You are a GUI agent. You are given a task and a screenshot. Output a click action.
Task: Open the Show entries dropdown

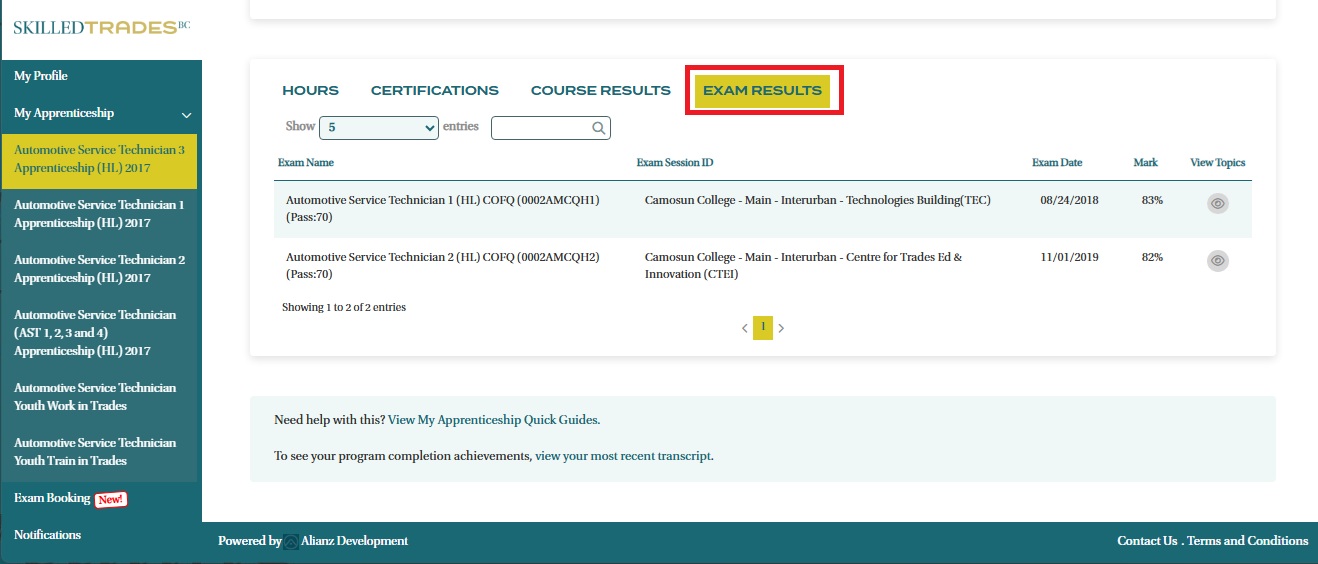click(x=378, y=128)
